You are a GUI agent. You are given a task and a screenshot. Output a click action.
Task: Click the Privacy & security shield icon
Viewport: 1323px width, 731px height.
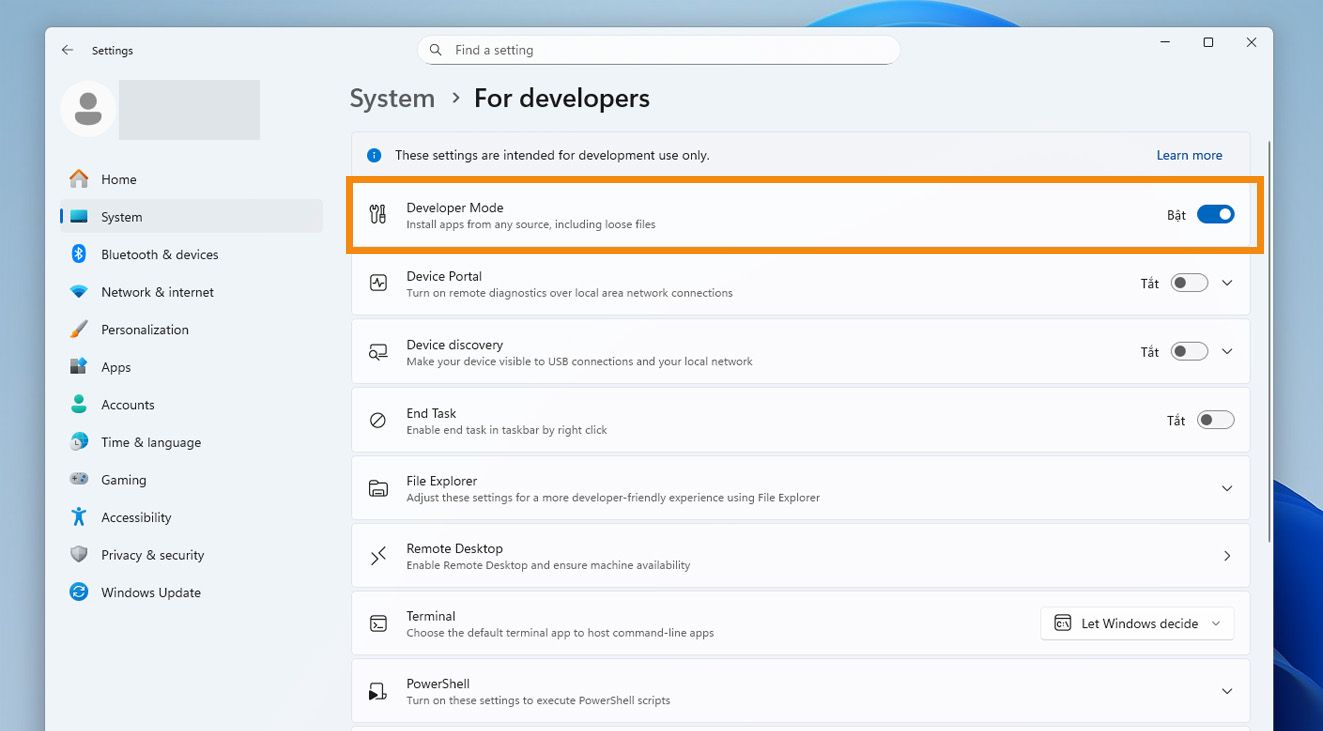click(79, 554)
